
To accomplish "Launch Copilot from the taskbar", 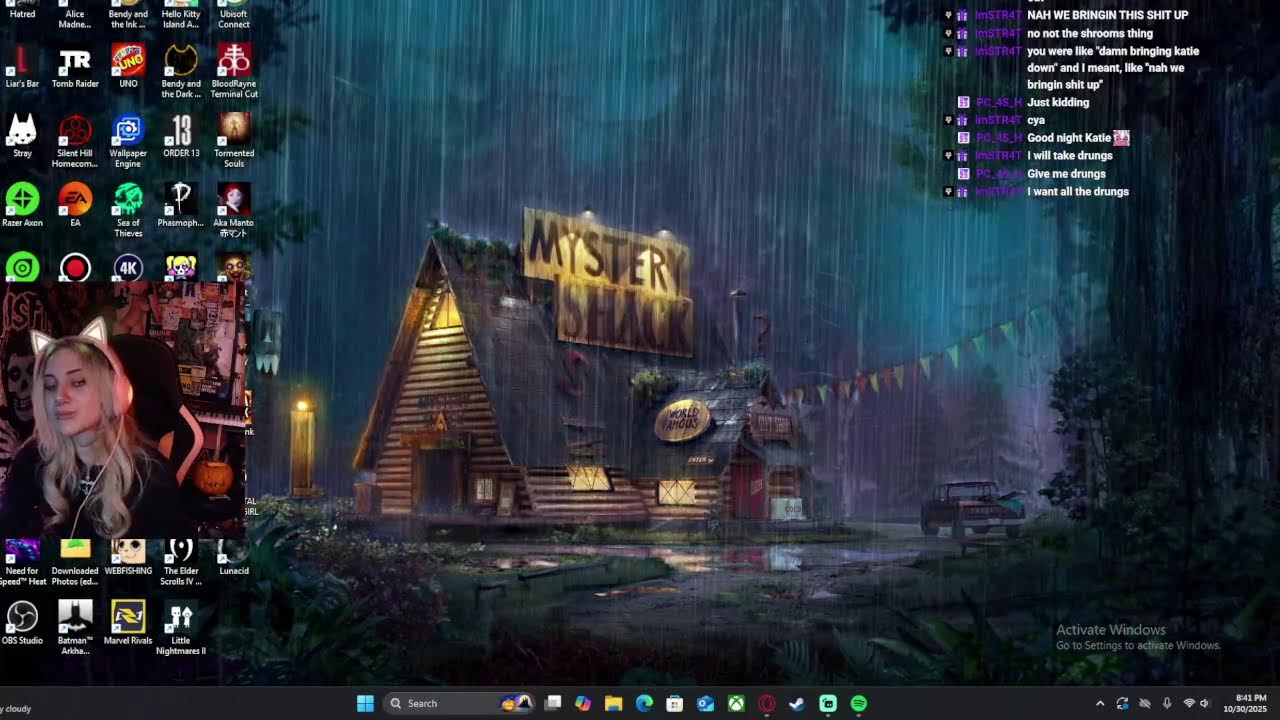I will 583,703.
